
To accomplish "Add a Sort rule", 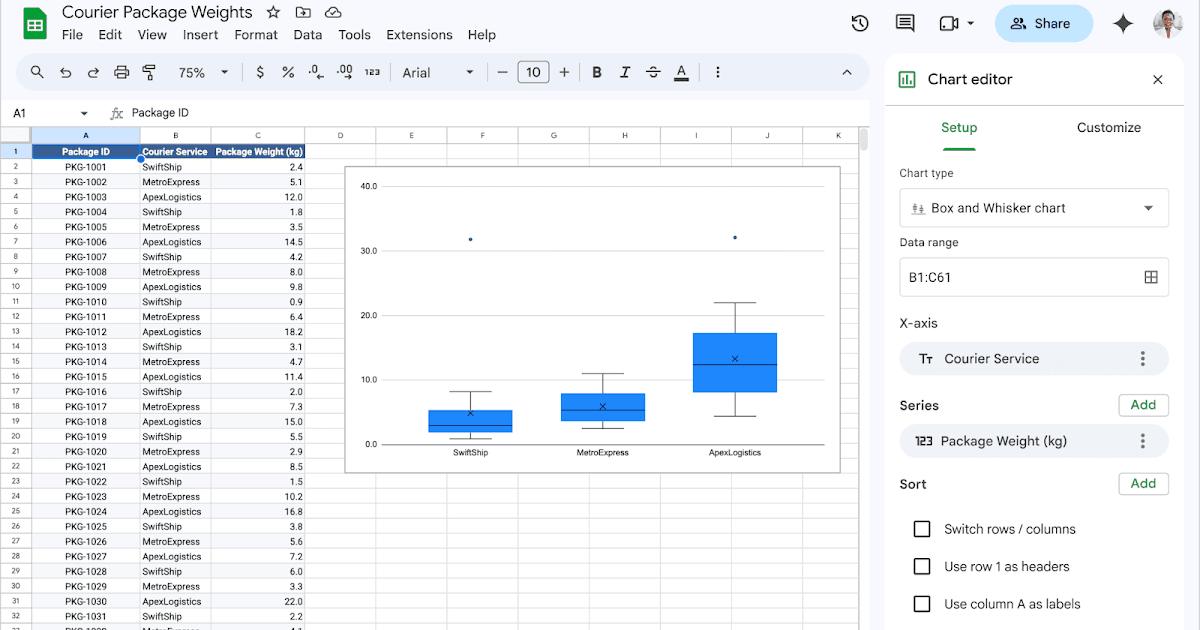I will coord(1143,483).
